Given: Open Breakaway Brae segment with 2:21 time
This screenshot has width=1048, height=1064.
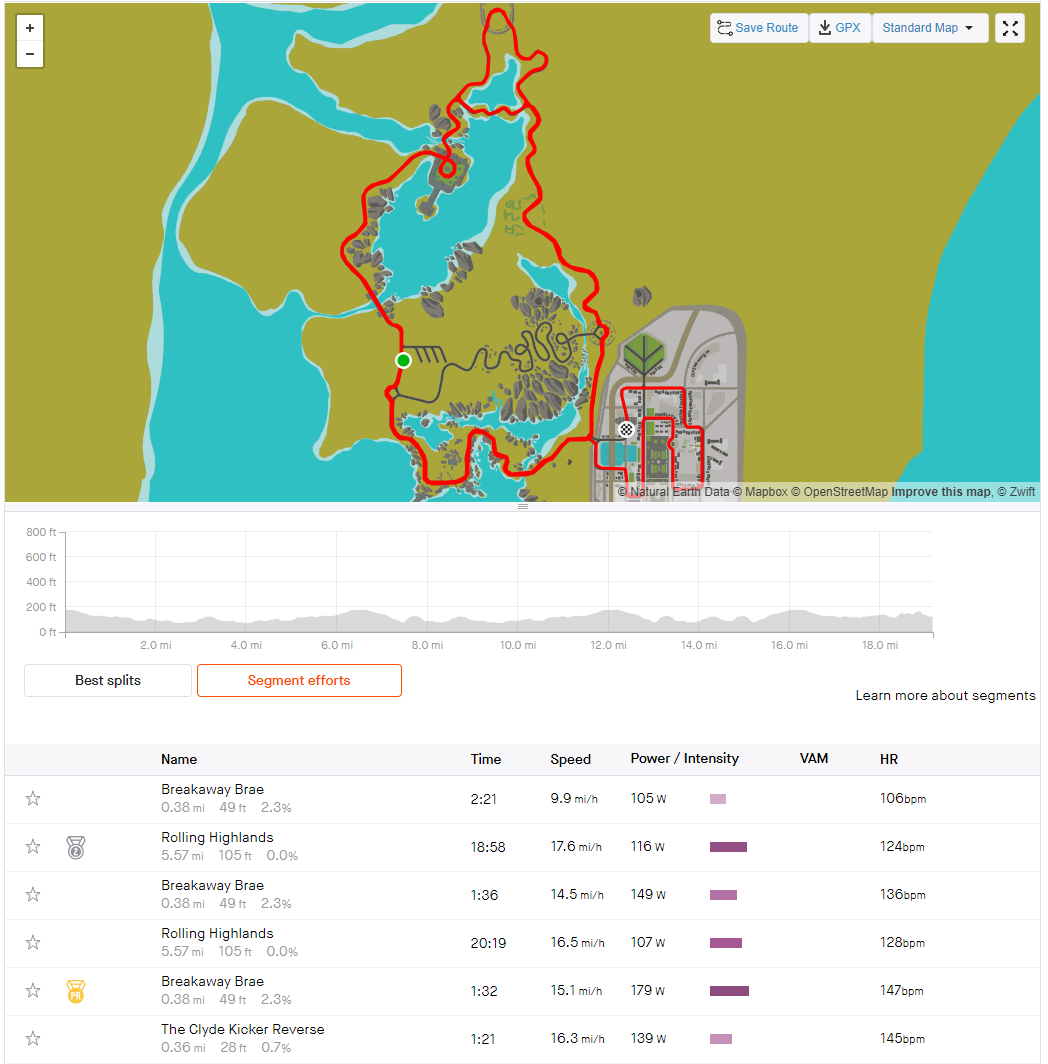Looking at the screenshot, I should coord(212,790).
